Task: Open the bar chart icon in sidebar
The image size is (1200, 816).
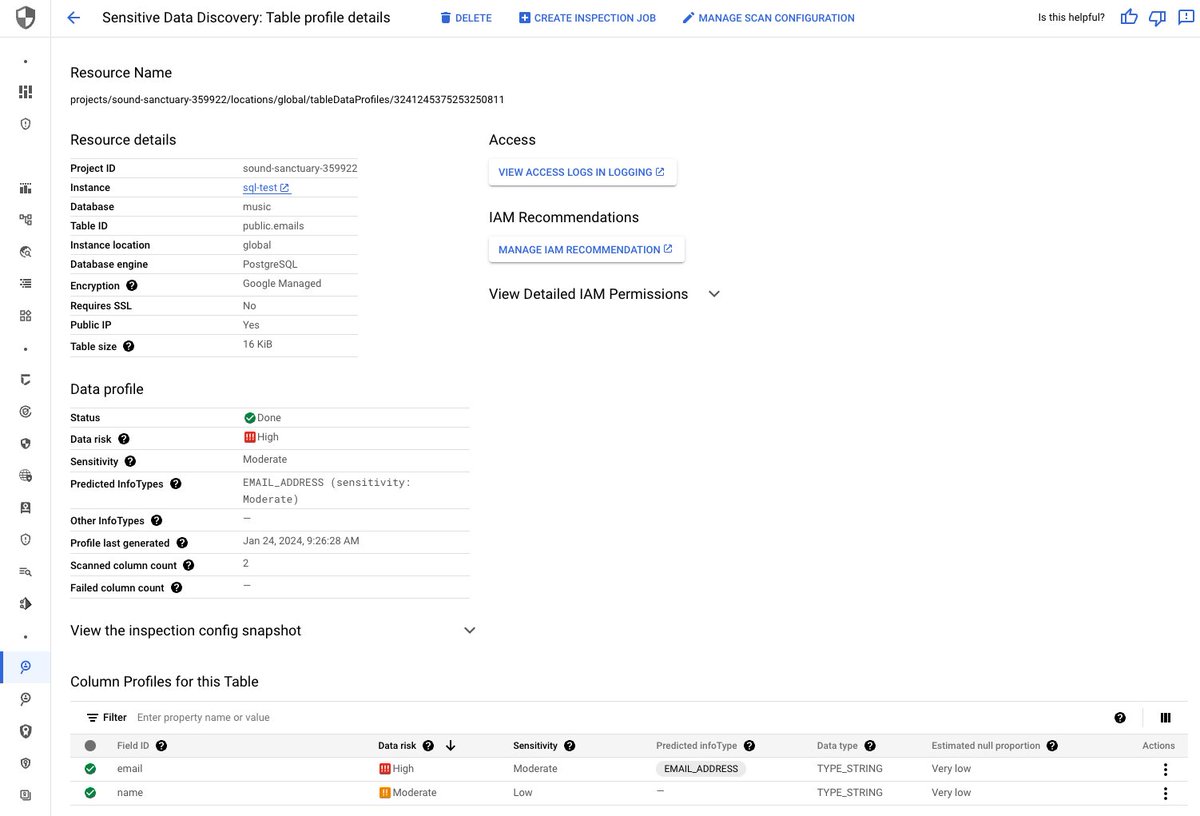Action: [x=26, y=188]
